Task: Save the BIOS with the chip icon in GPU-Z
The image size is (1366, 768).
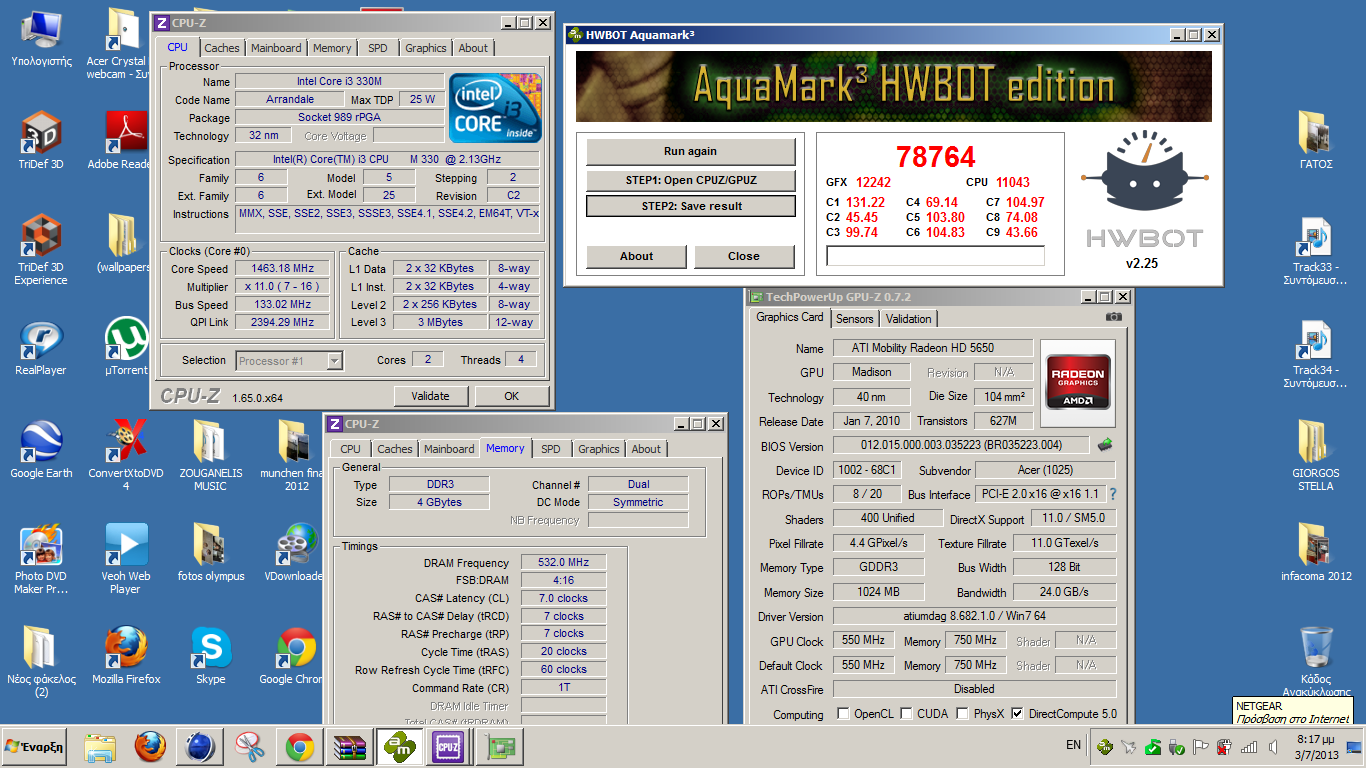Action: pos(1105,445)
